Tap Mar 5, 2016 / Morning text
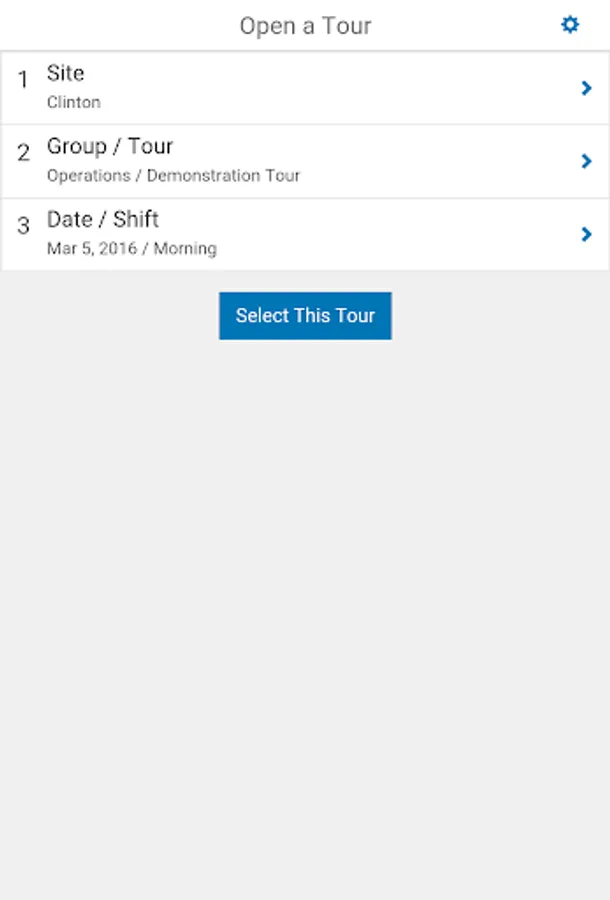Viewport: 610px width, 900px height. pos(131,248)
